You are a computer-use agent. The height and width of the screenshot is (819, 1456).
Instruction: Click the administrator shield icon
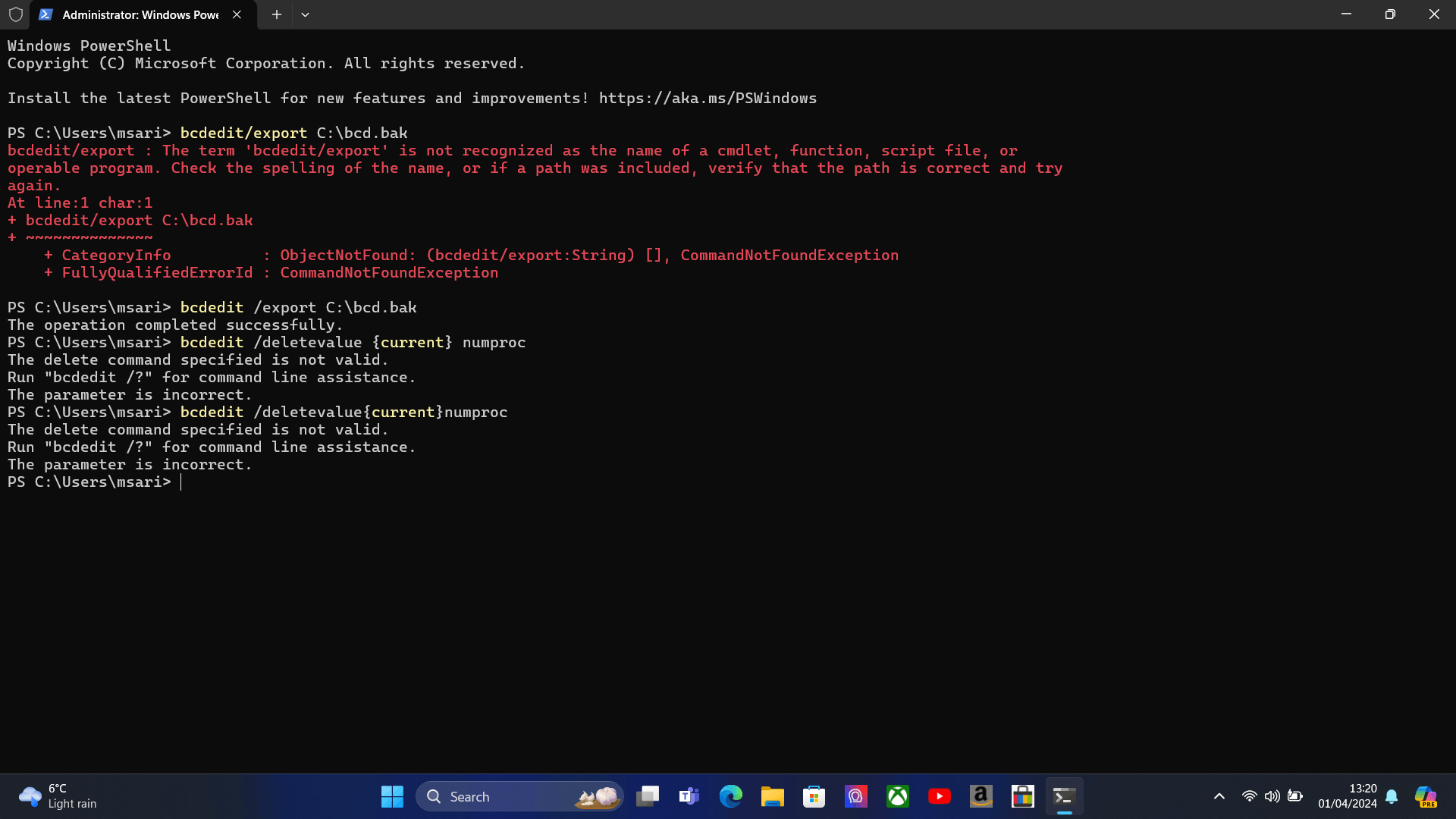[x=16, y=14]
